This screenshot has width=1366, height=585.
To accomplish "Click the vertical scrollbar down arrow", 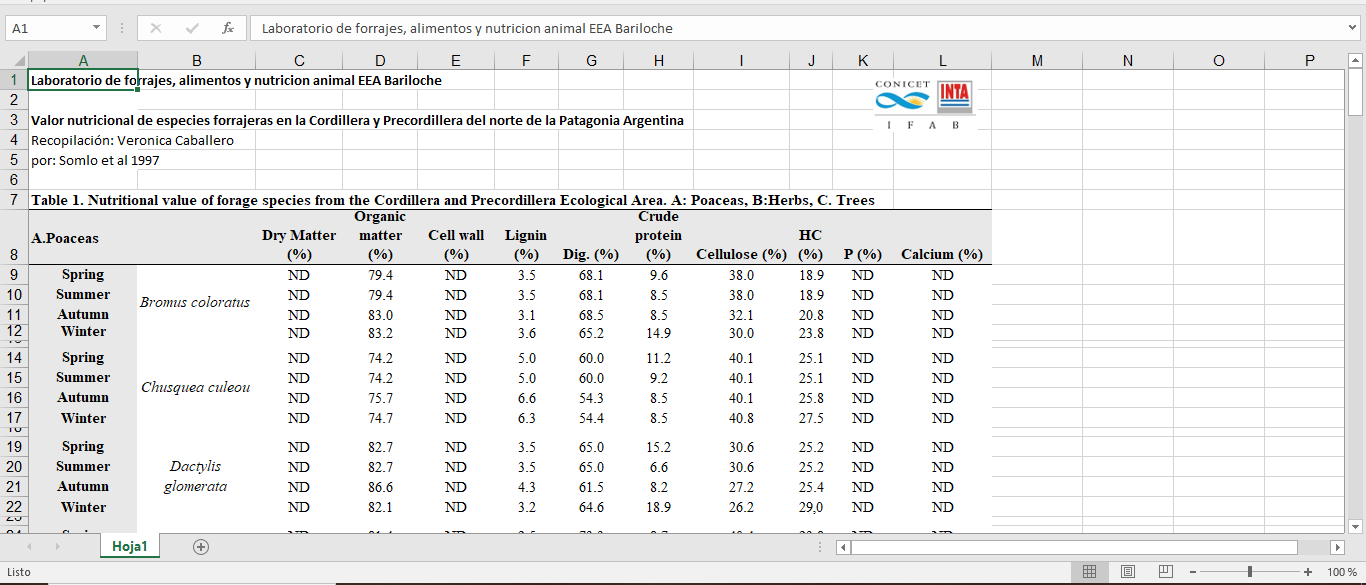I will (1355, 526).
